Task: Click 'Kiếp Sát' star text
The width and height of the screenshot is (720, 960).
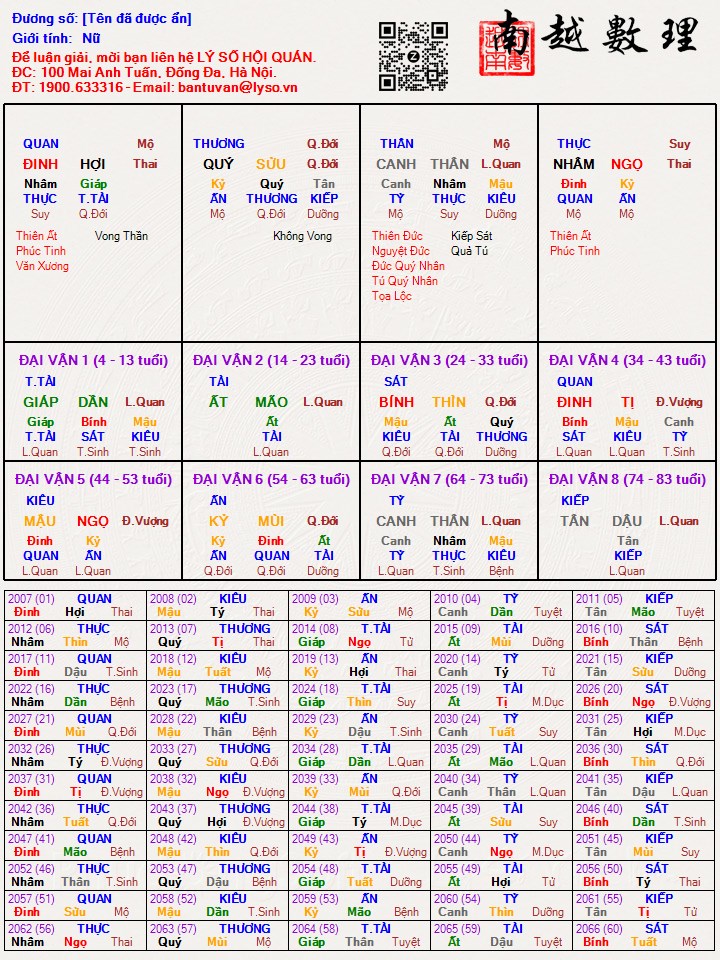Action: (x=471, y=236)
